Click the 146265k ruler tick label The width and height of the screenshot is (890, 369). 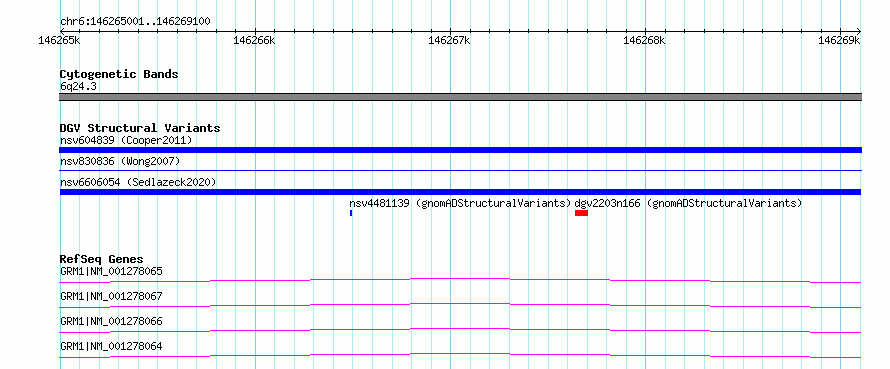coord(59,40)
